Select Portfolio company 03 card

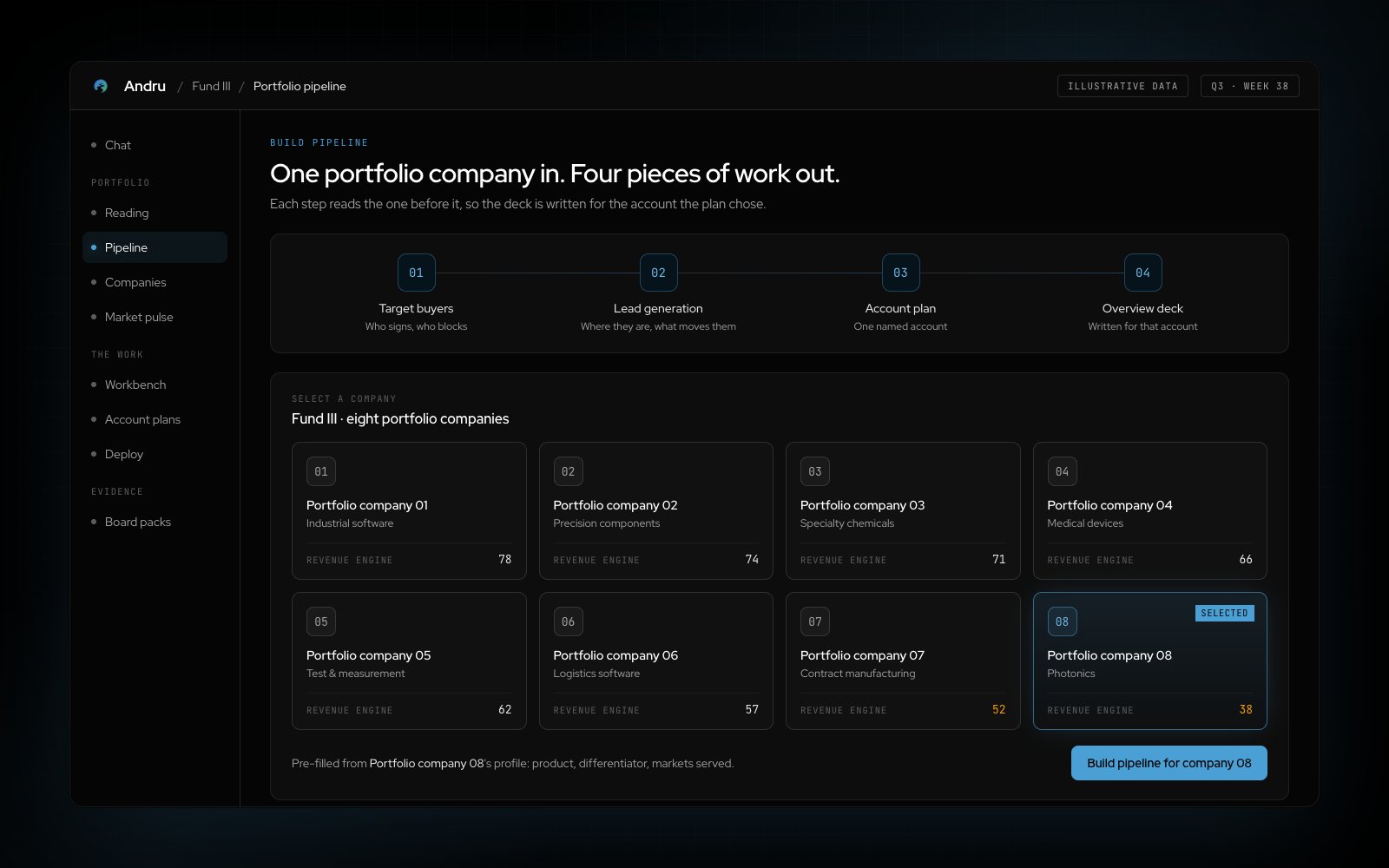[x=903, y=510]
